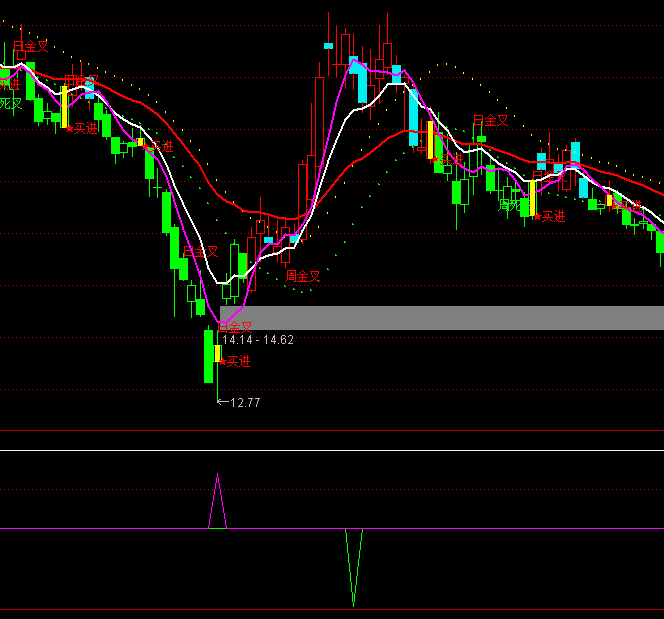Click the 周金叉 signal label
This screenshot has width=664, height=619.
tap(303, 276)
